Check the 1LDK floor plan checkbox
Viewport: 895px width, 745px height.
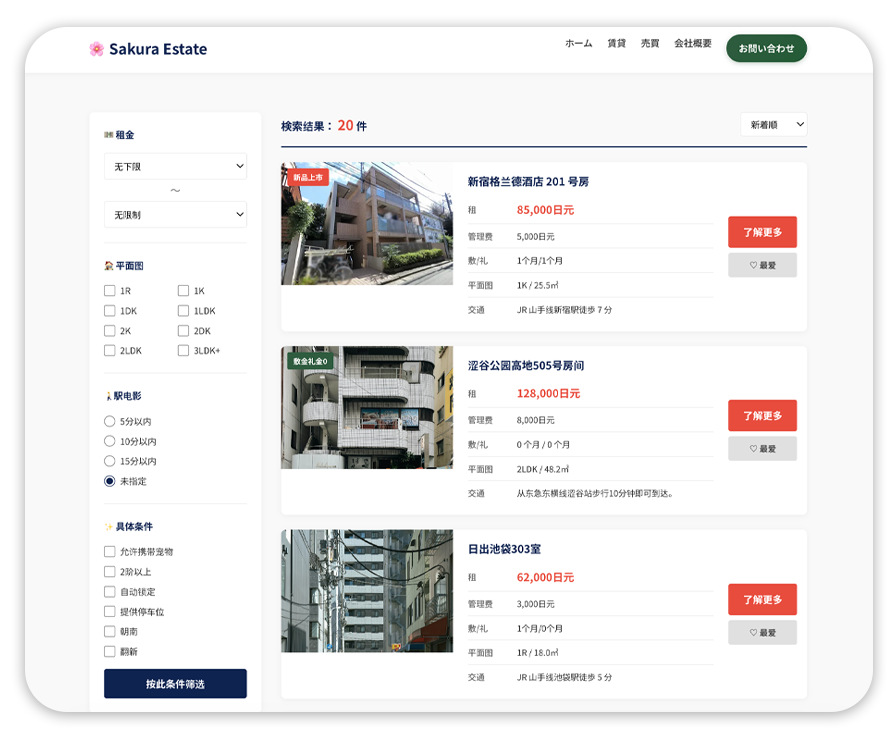184,311
